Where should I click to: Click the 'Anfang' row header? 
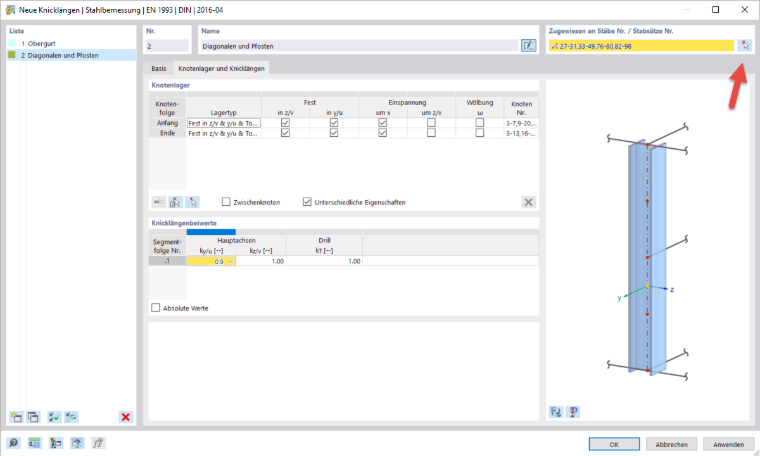coord(167,123)
